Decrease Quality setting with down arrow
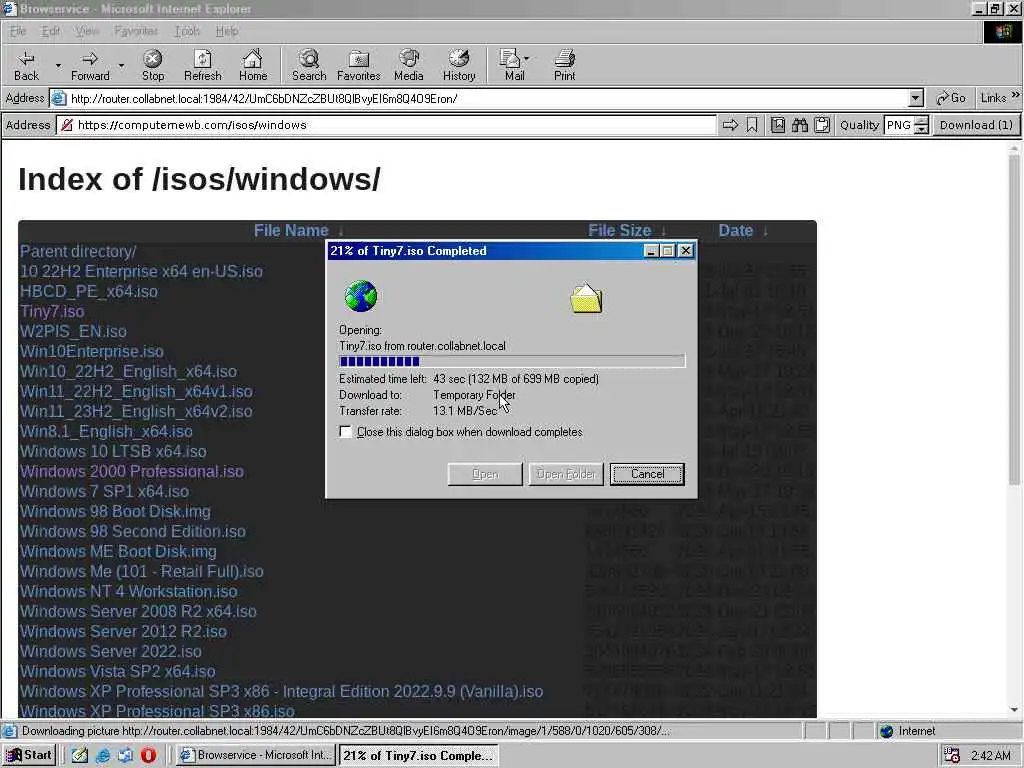 click(x=921, y=129)
